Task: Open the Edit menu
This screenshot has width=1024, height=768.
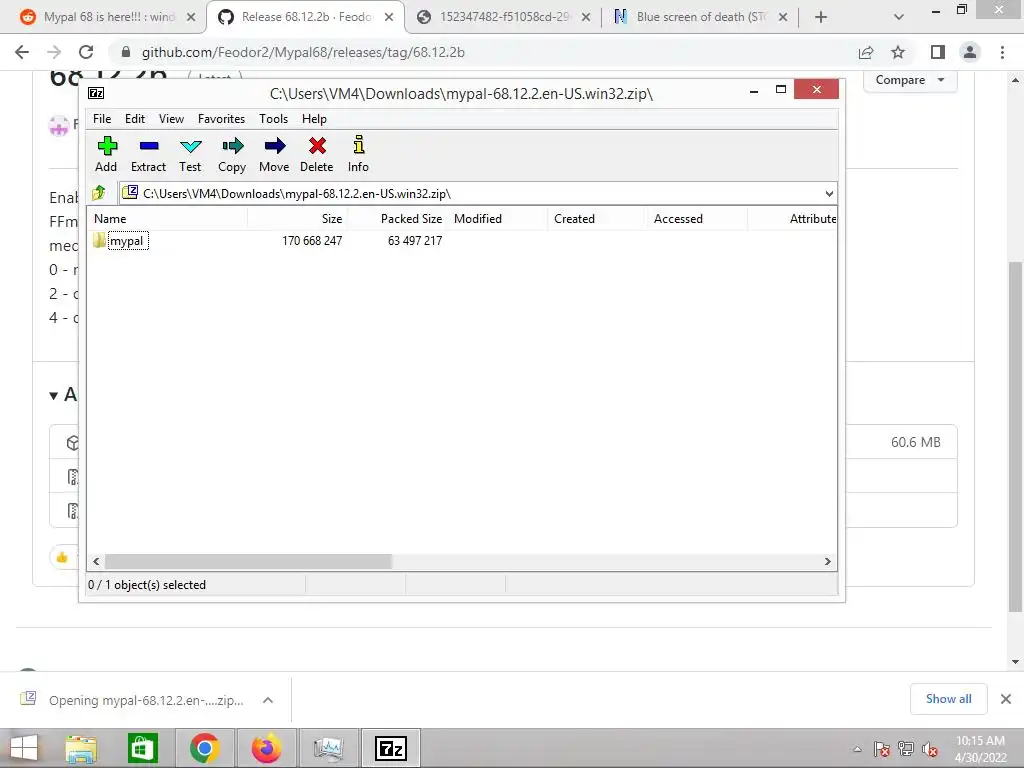Action: (x=135, y=119)
